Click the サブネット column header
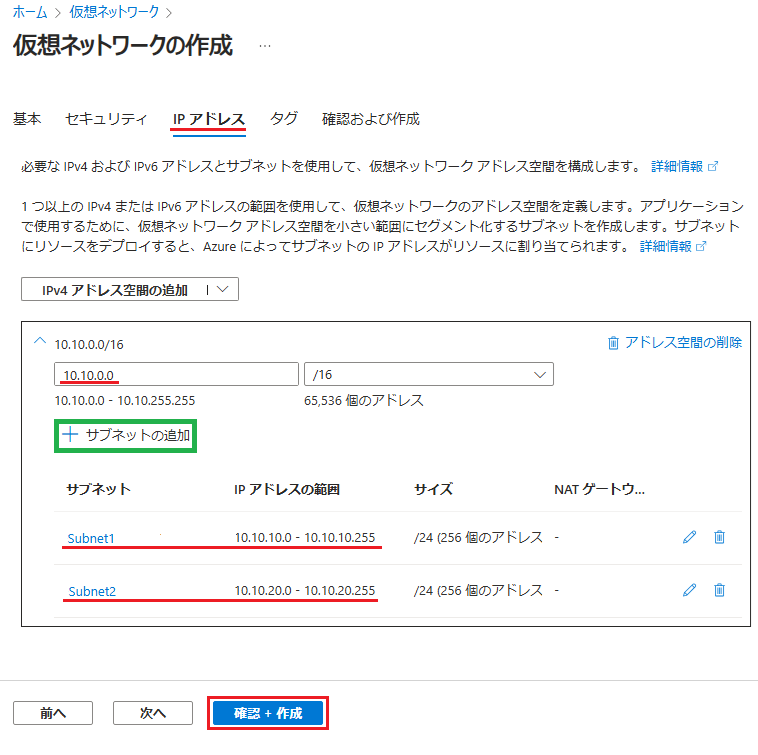The image size is (758, 755). (99, 489)
